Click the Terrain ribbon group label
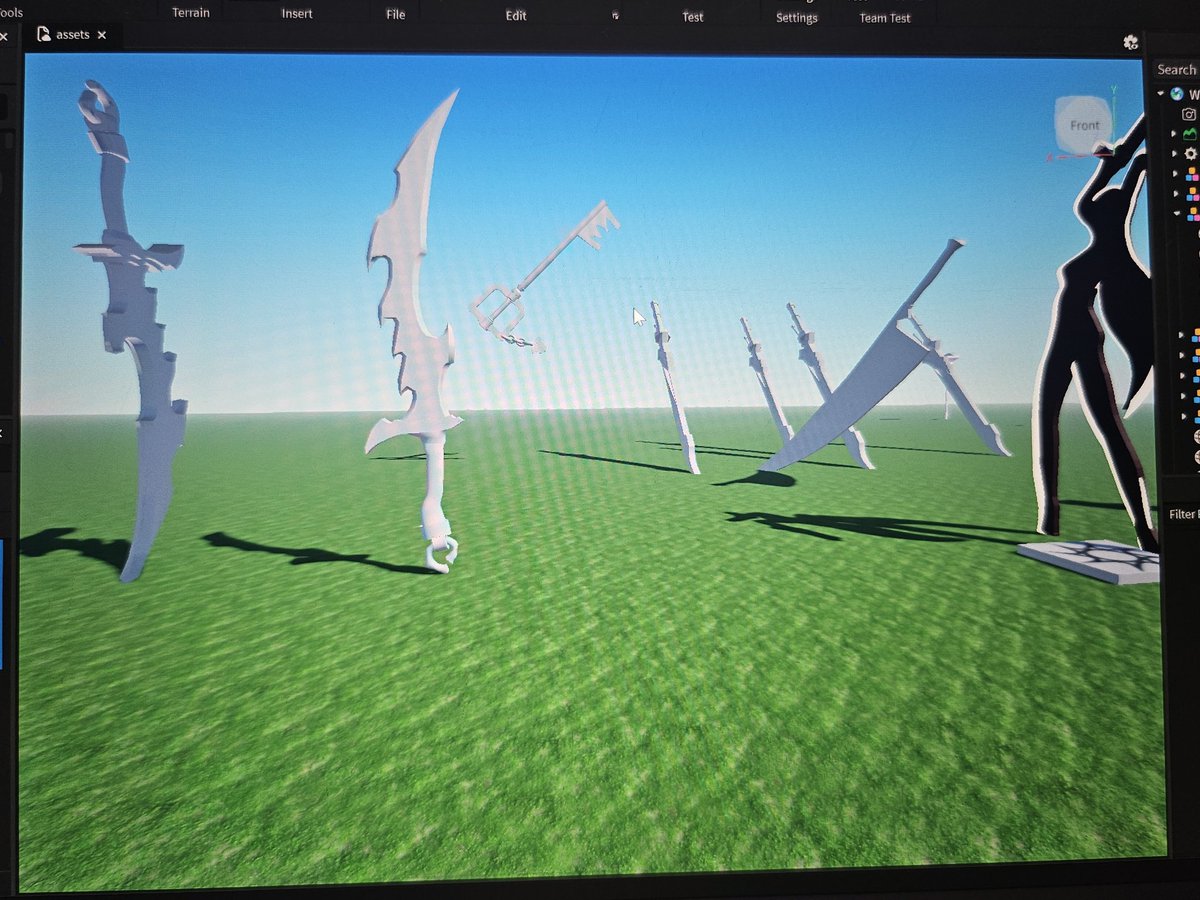The width and height of the screenshot is (1200, 900). point(191,13)
